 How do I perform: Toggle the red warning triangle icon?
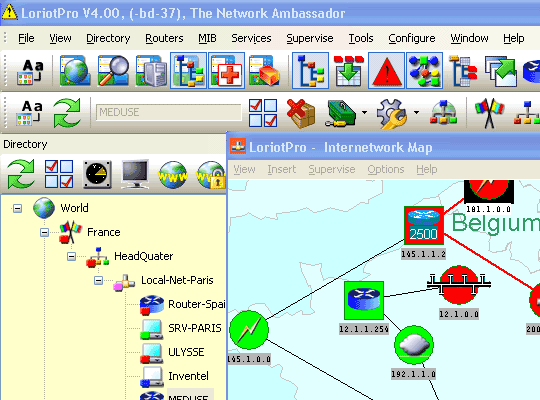pyautogui.click(x=386, y=71)
